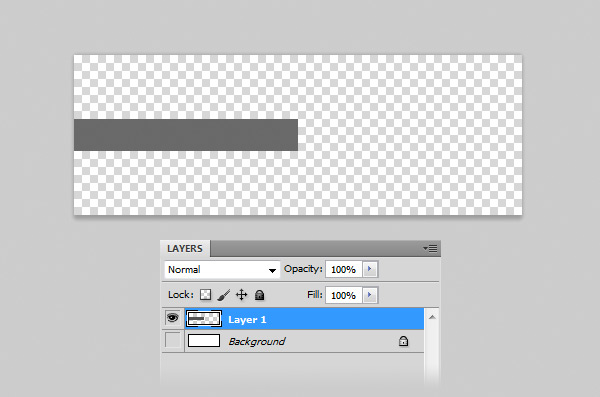Open the Fill slider arrow

370,295
